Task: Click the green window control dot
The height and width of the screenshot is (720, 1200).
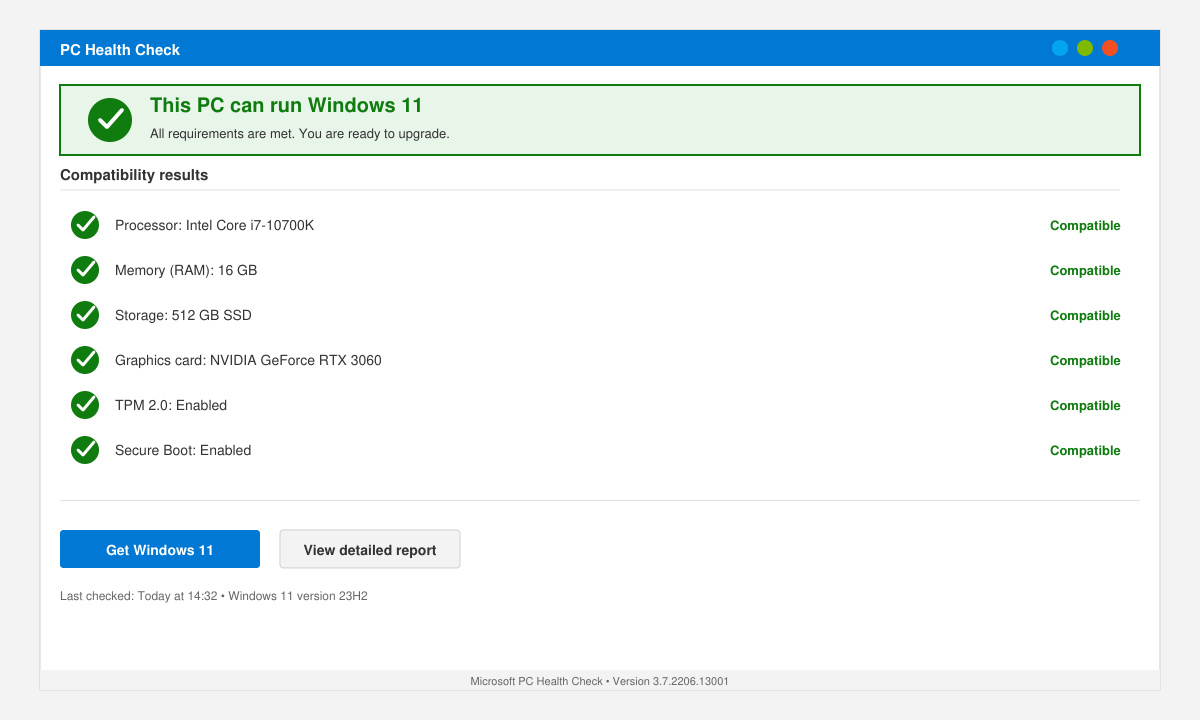Action: pos(1085,48)
